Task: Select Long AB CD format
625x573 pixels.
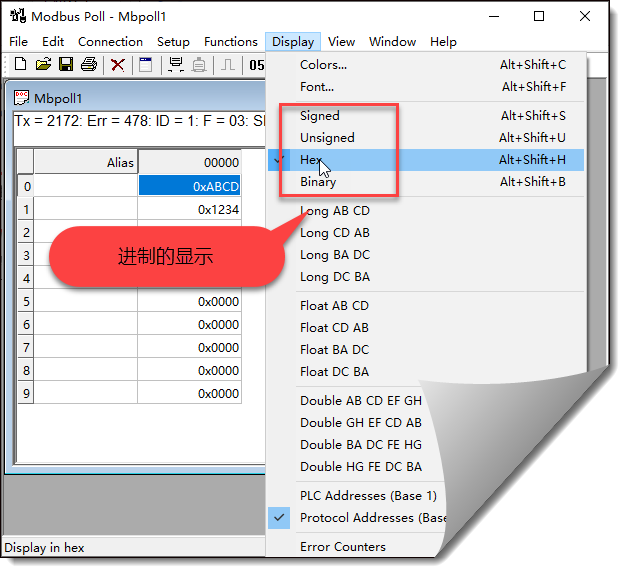Action: pyautogui.click(x=426, y=210)
